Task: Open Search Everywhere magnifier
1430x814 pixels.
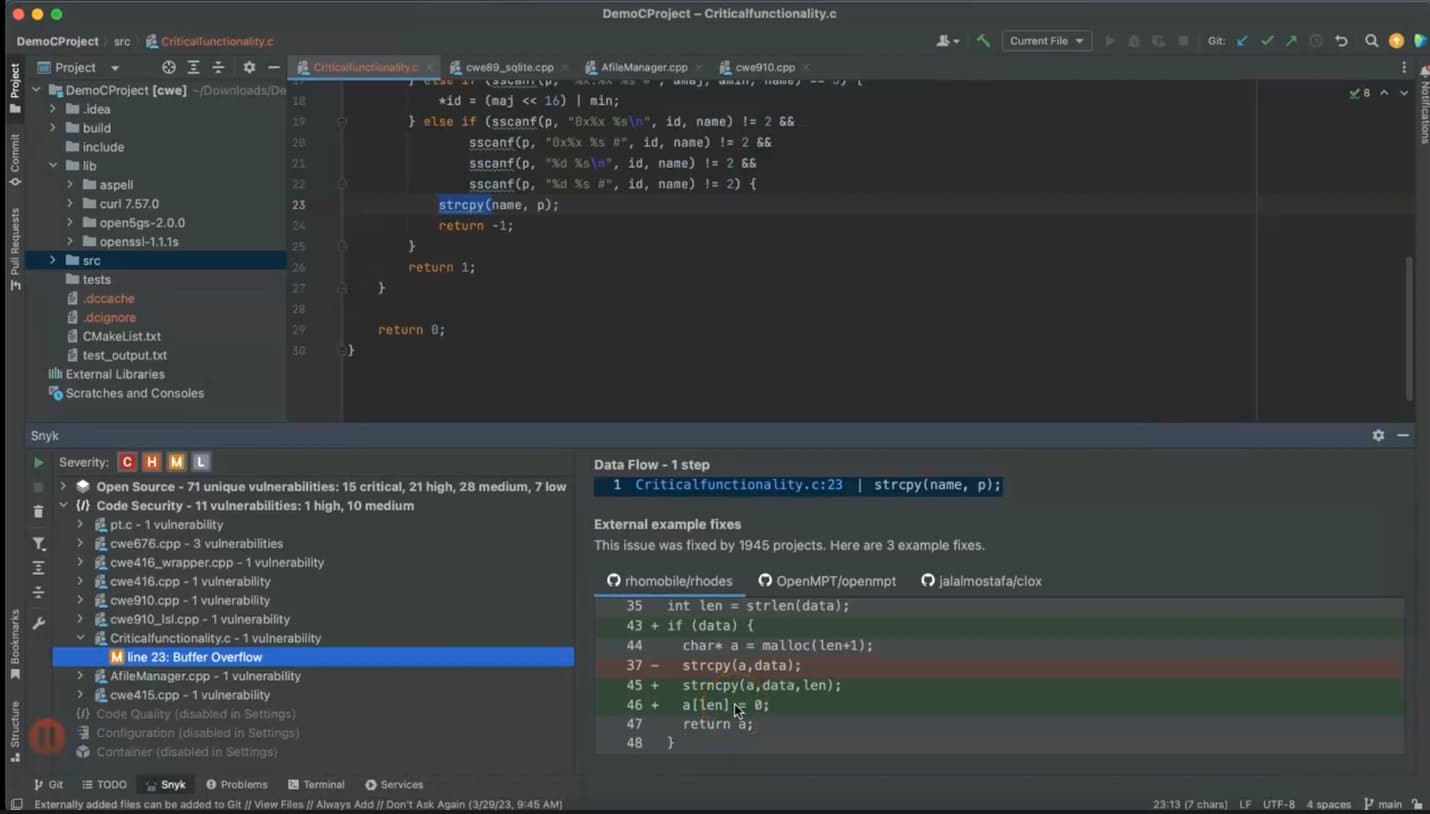Action: click(x=1371, y=41)
